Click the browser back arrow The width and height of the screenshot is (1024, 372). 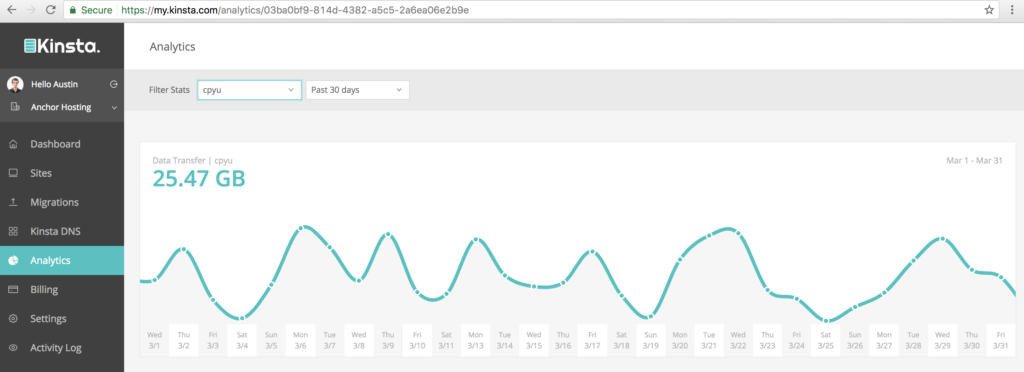pyautogui.click(x=12, y=10)
